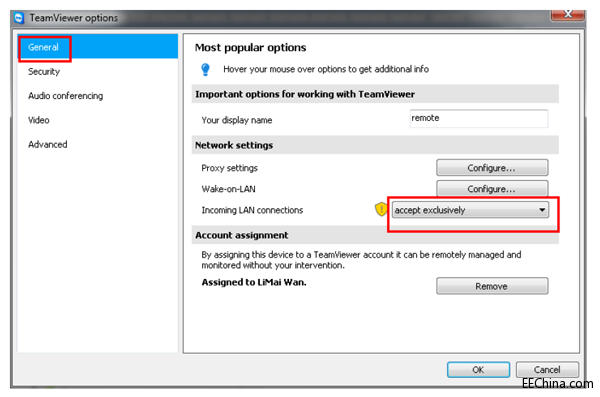
Task: Remove the account assignment
Action: click(x=492, y=286)
